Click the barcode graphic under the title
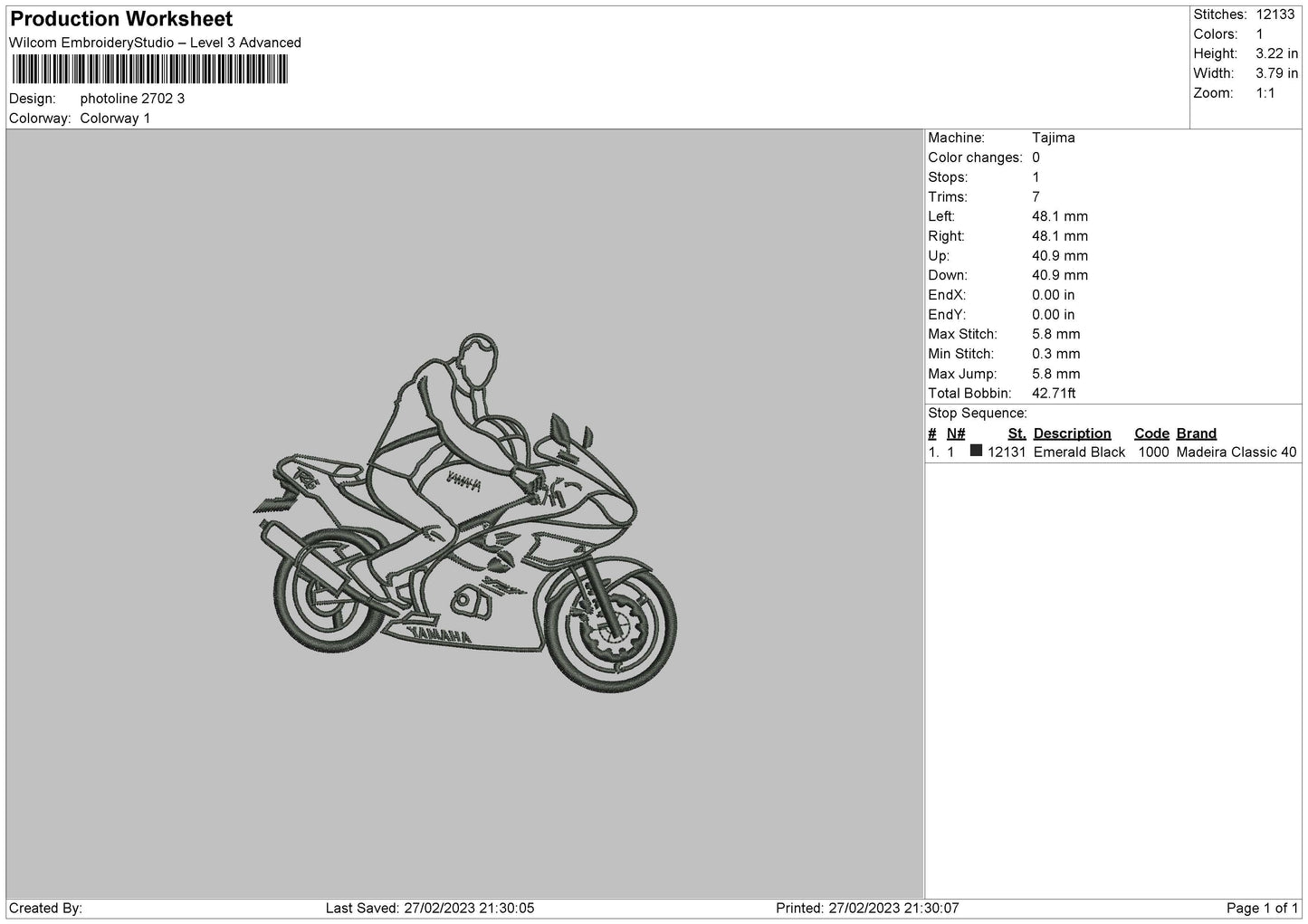 [149, 70]
